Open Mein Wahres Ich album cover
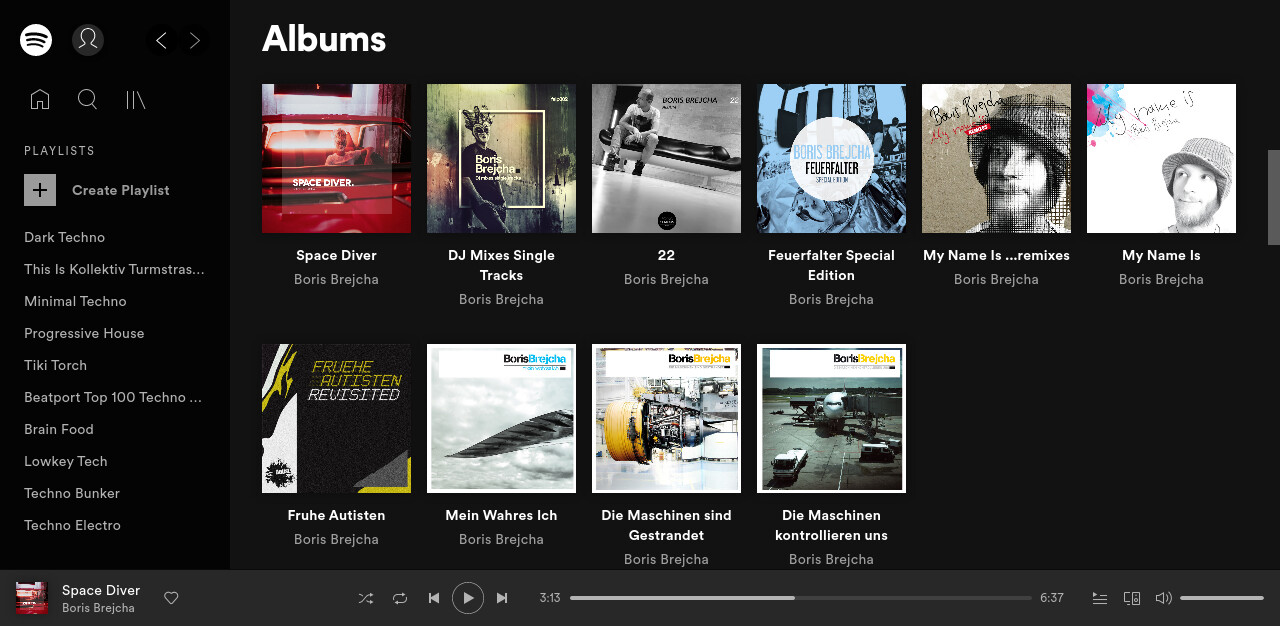The width and height of the screenshot is (1280, 626). click(x=501, y=418)
